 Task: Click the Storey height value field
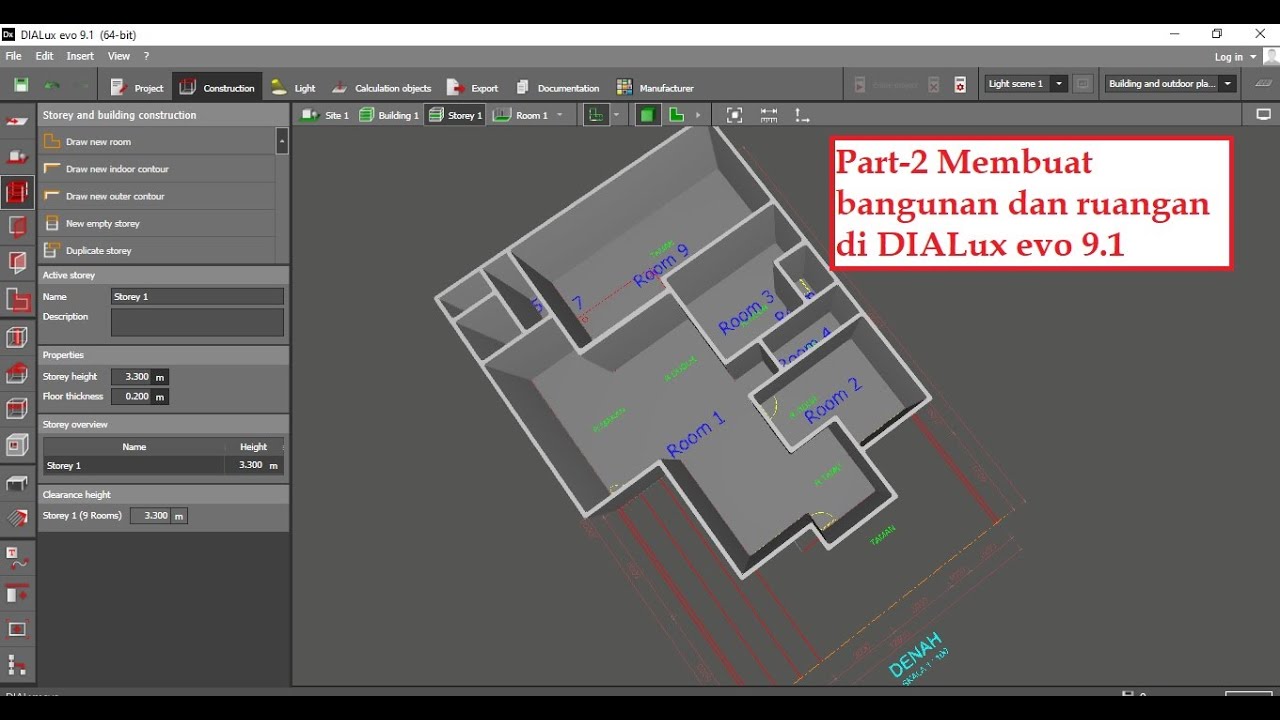[131, 377]
